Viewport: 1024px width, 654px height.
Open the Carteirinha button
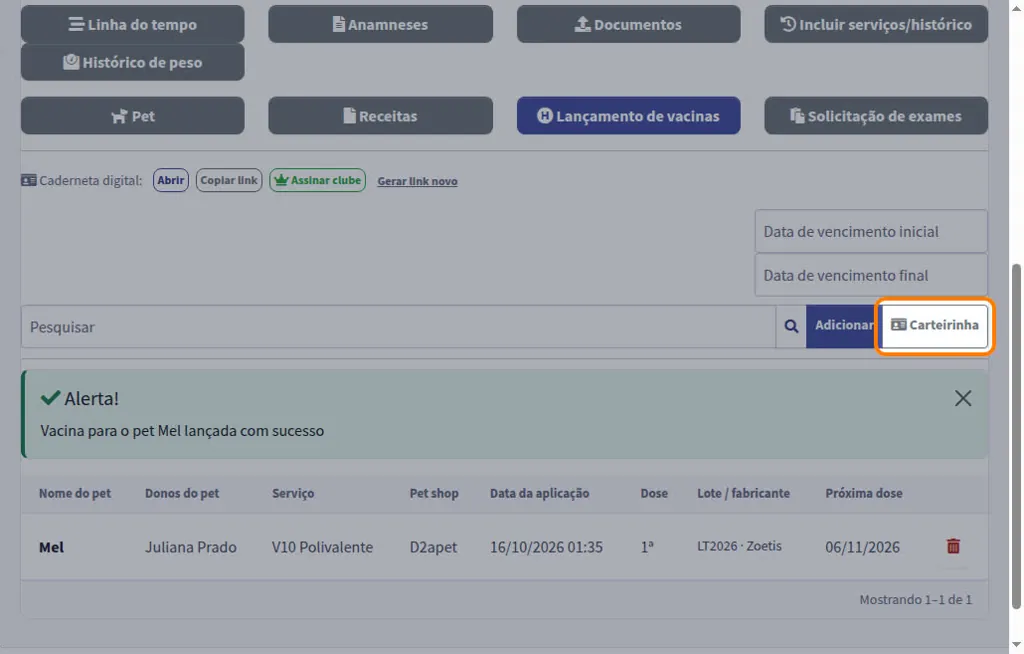935,325
